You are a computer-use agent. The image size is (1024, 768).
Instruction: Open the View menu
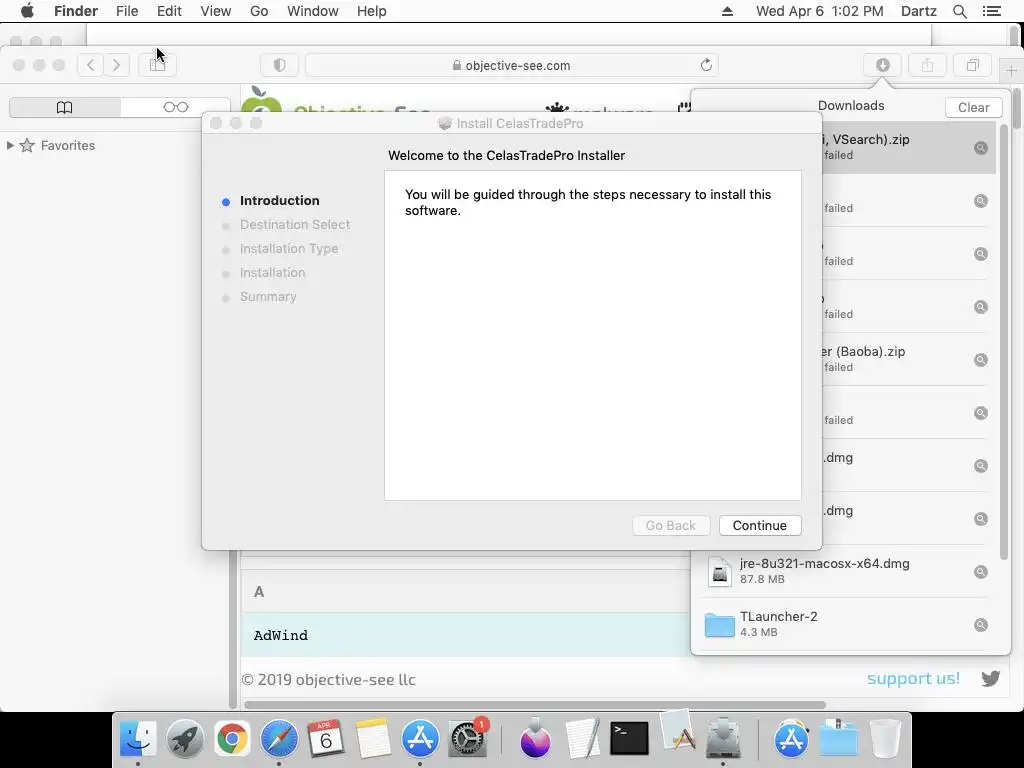[216, 11]
